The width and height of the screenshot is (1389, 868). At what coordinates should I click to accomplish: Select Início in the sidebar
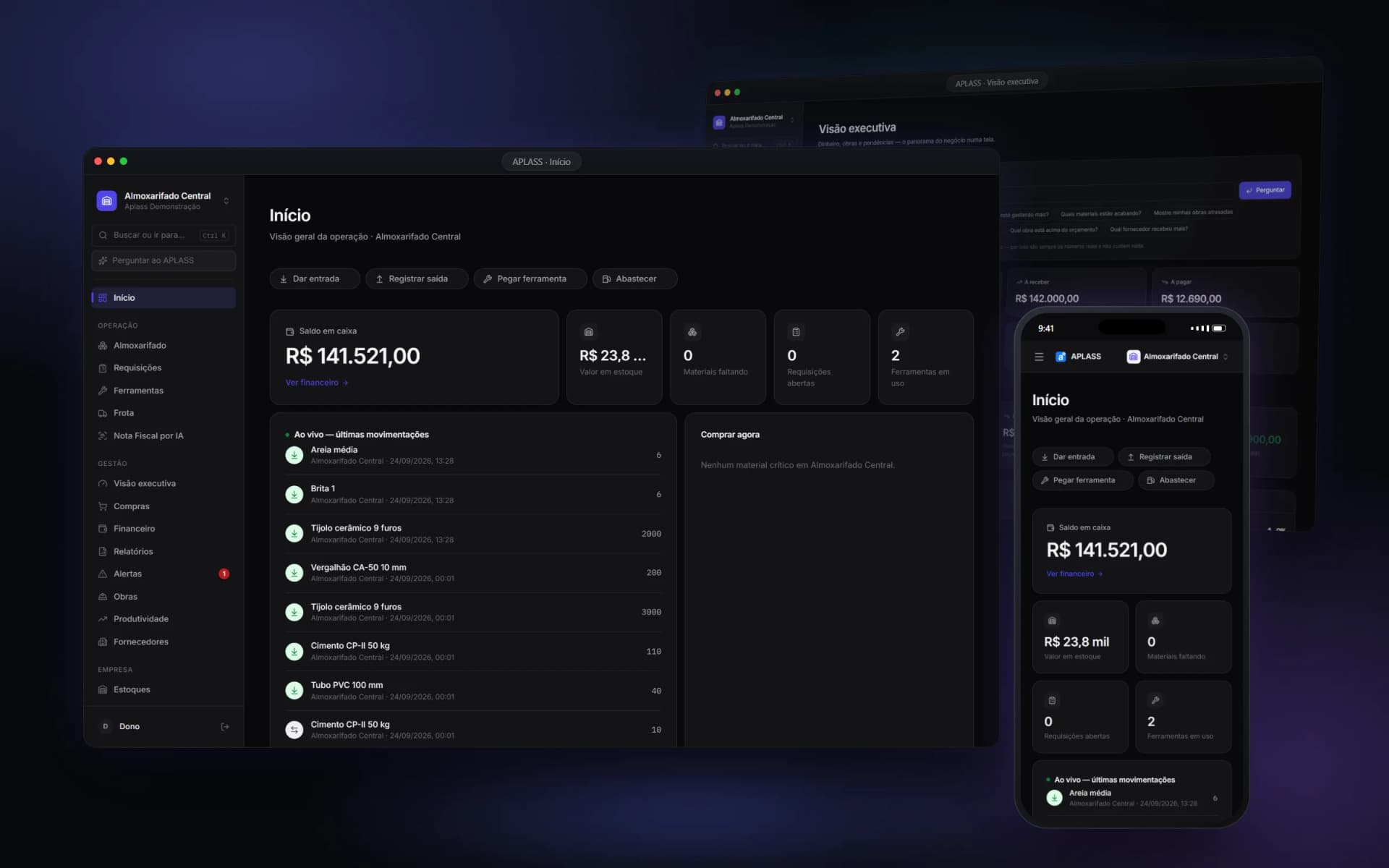tap(163, 298)
